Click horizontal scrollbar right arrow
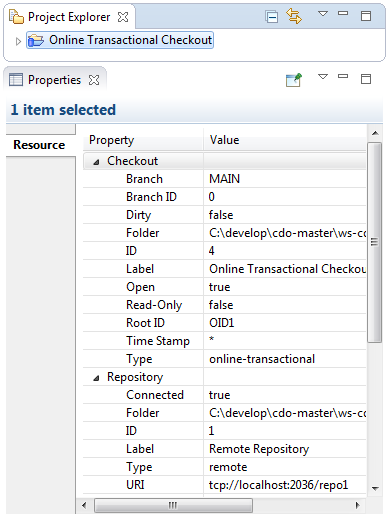Viewport: 388px width, 520px height. pos(358,505)
